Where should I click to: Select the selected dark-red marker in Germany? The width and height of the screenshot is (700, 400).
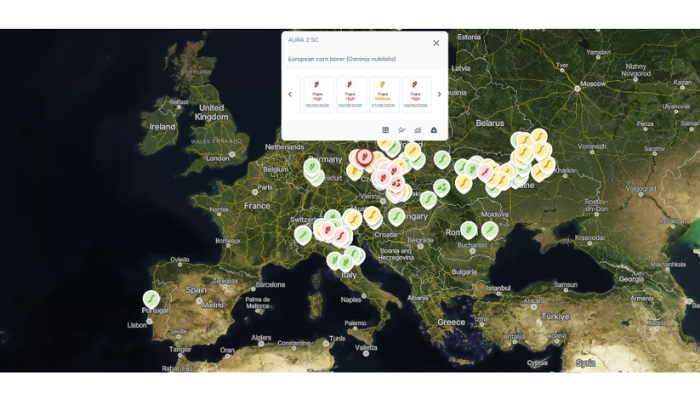click(364, 158)
